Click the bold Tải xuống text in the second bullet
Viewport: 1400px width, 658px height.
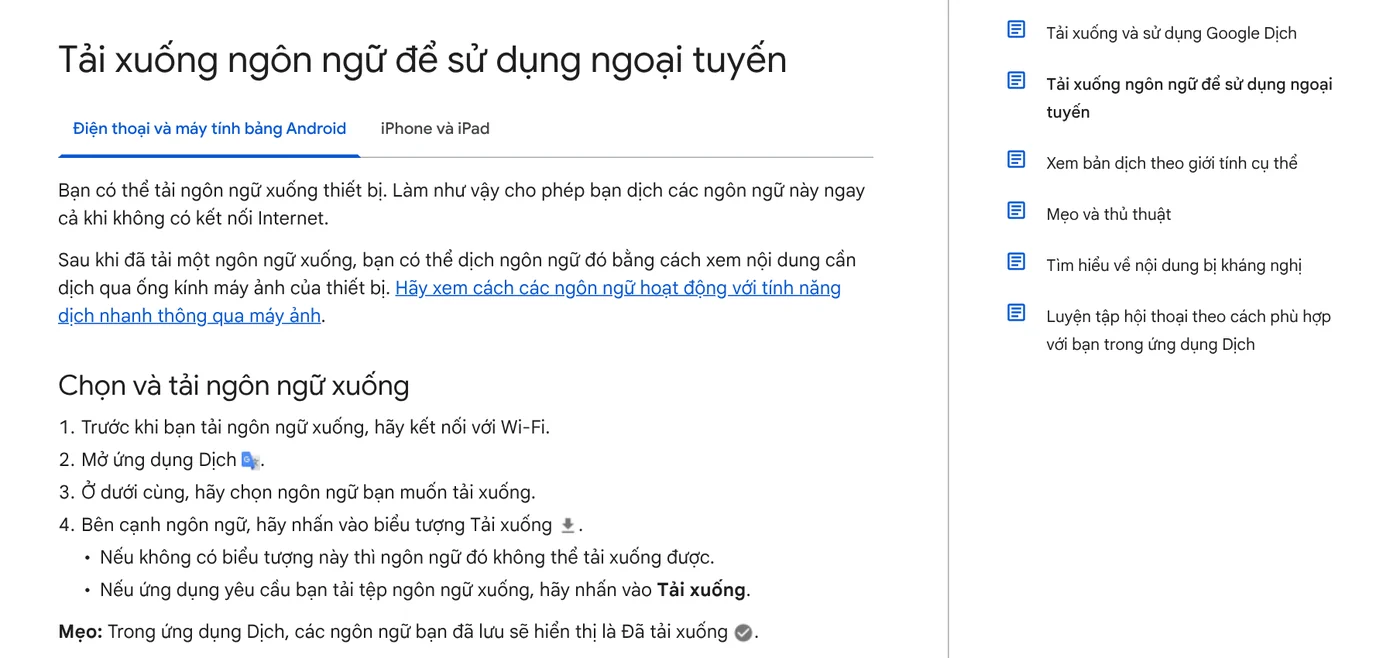701,590
